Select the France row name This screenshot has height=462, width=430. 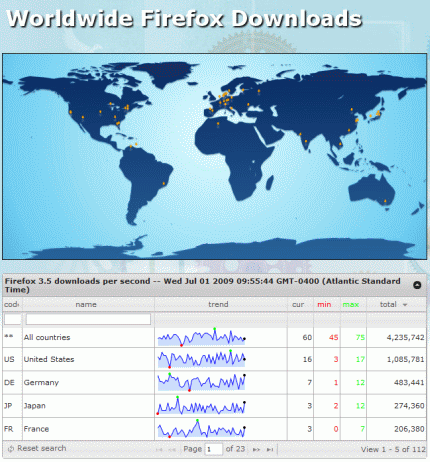click(36, 429)
